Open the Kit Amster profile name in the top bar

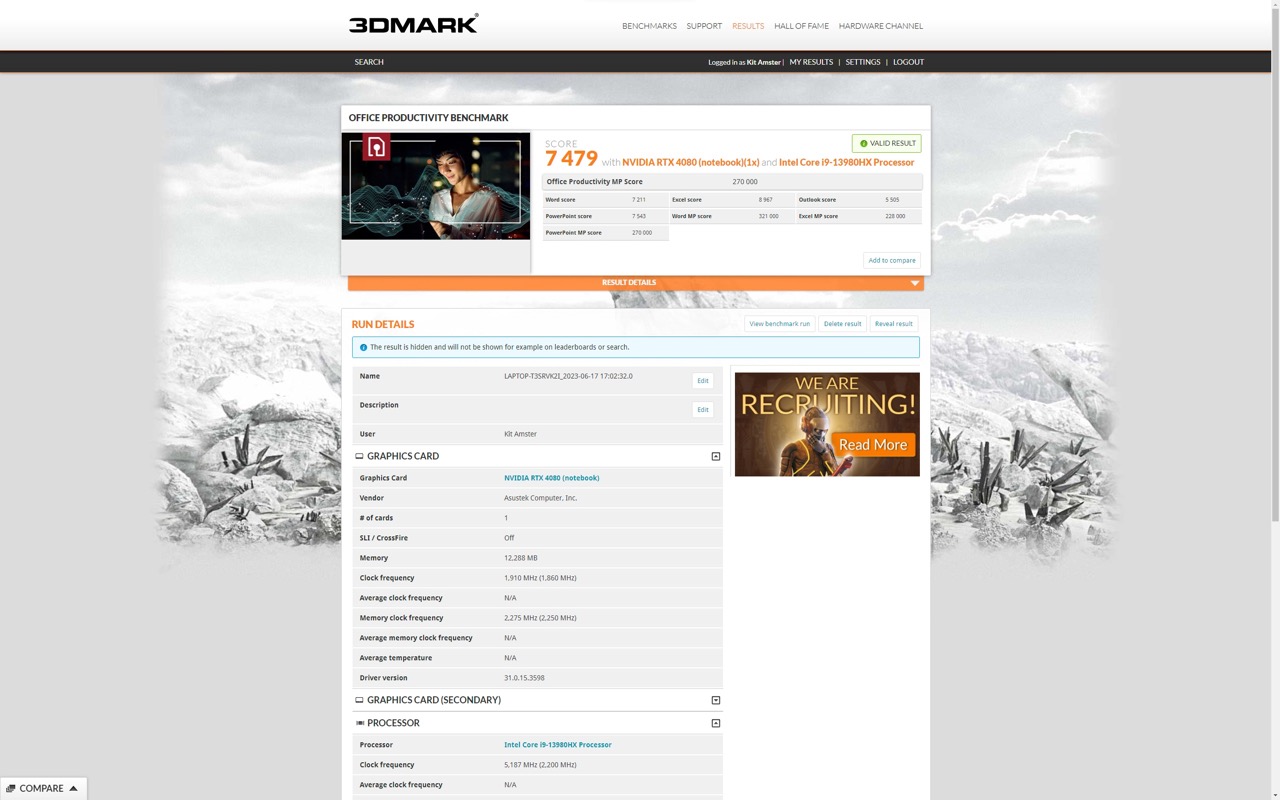(x=763, y=62)
